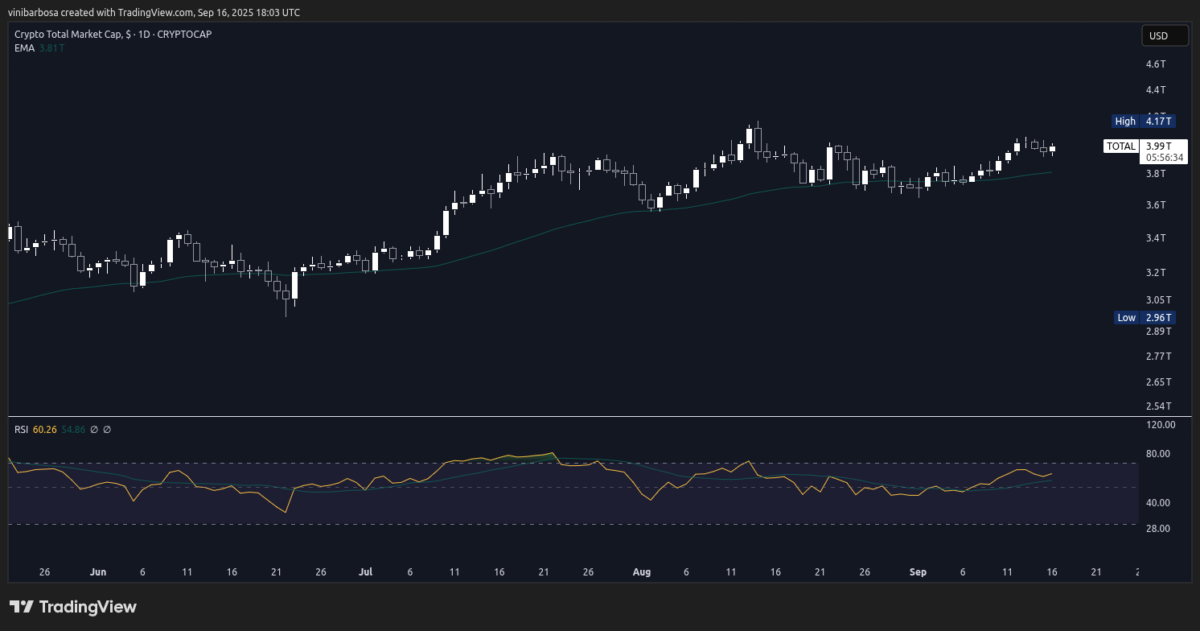Select the RSI indicator legend label
The image size is (1200, 631).
tap(21, 429)
